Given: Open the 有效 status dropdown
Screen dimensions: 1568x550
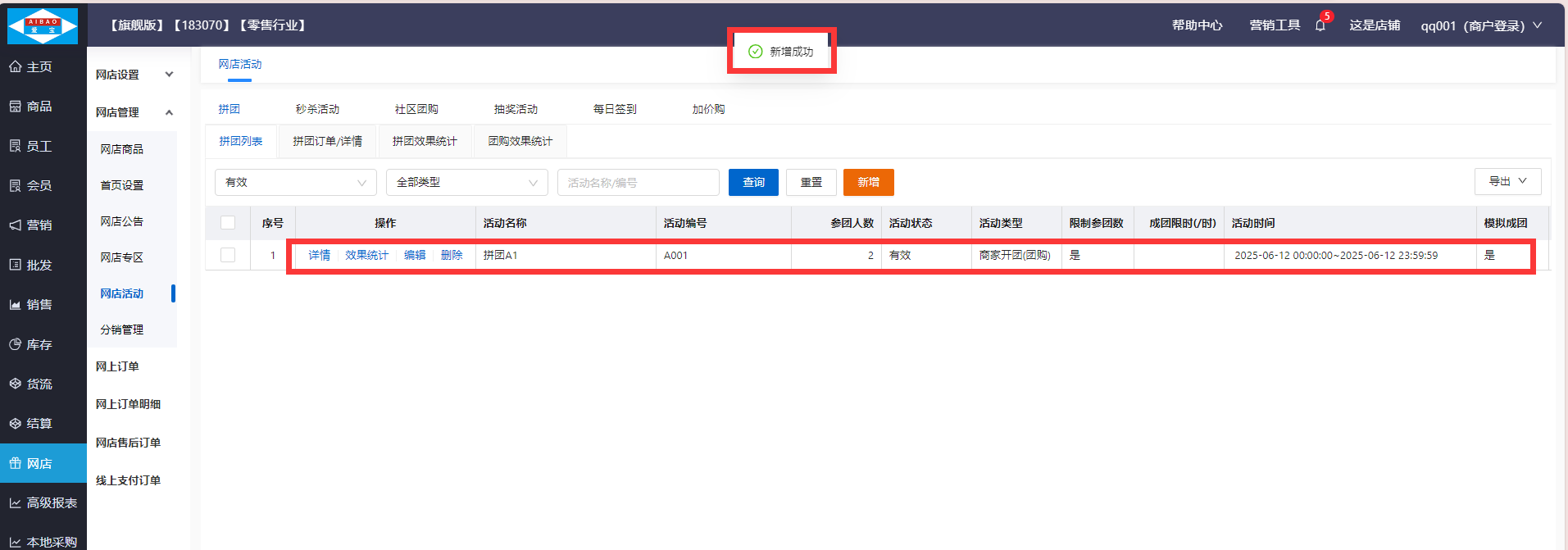Looking at the screenshot, I should click(295, 182).
